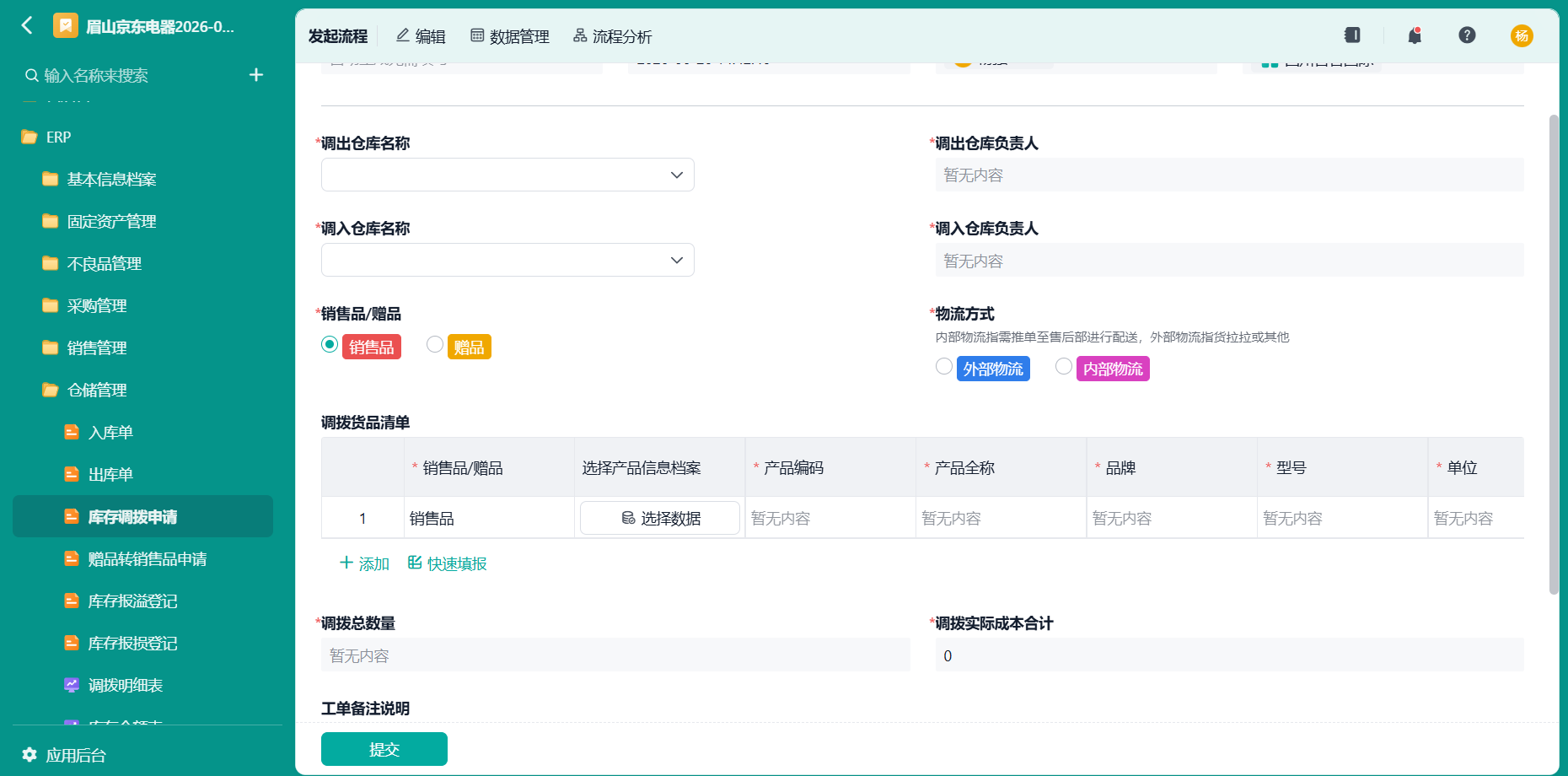Click the orange user avatar 杨
1568x776 pixels.
pyautogui.click(x=1522, y=35)
